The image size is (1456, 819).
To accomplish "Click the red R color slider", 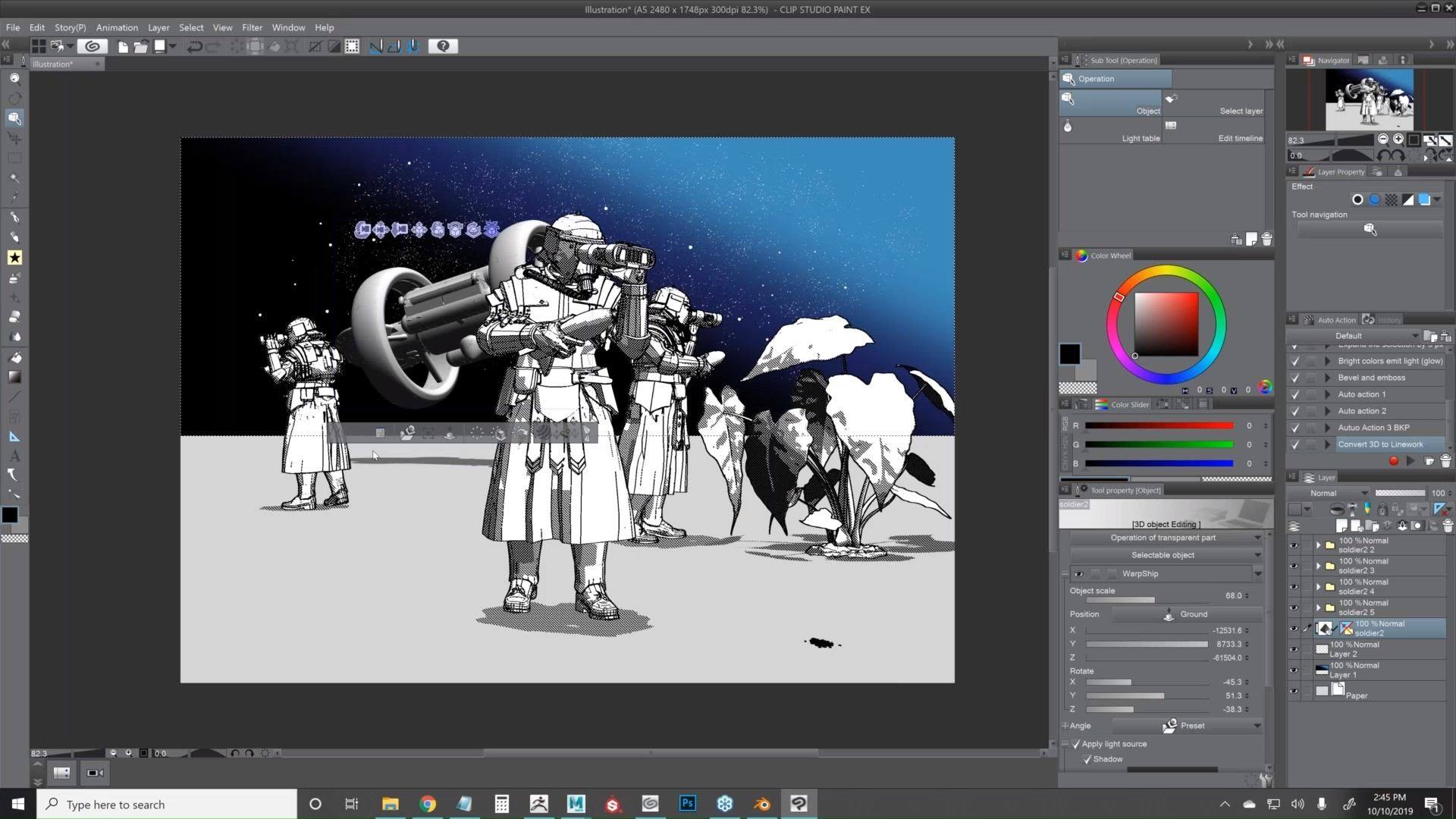I will (x=1159, y=426).
